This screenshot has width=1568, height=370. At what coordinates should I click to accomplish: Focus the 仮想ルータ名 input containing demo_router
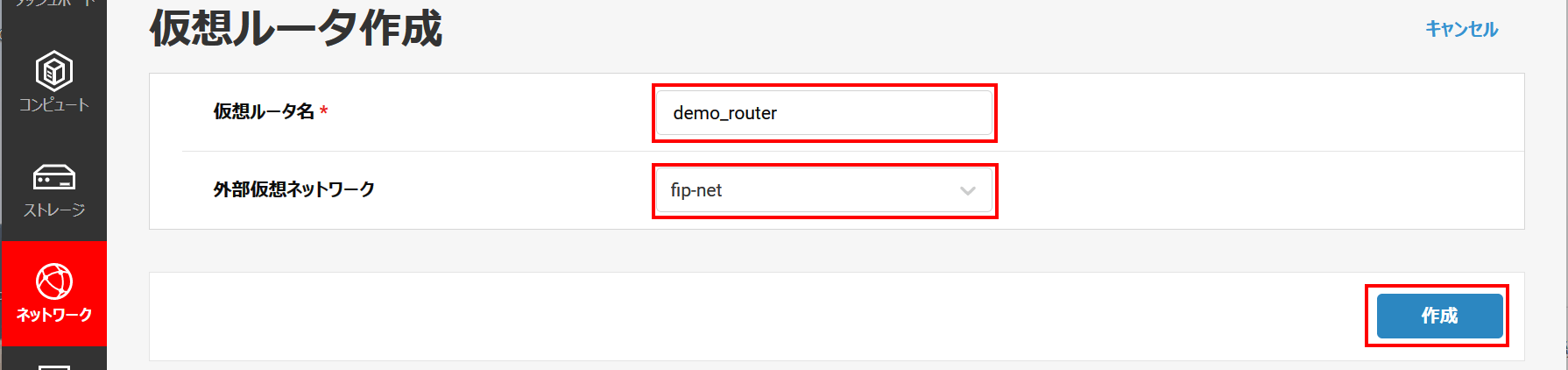point(823,113)
